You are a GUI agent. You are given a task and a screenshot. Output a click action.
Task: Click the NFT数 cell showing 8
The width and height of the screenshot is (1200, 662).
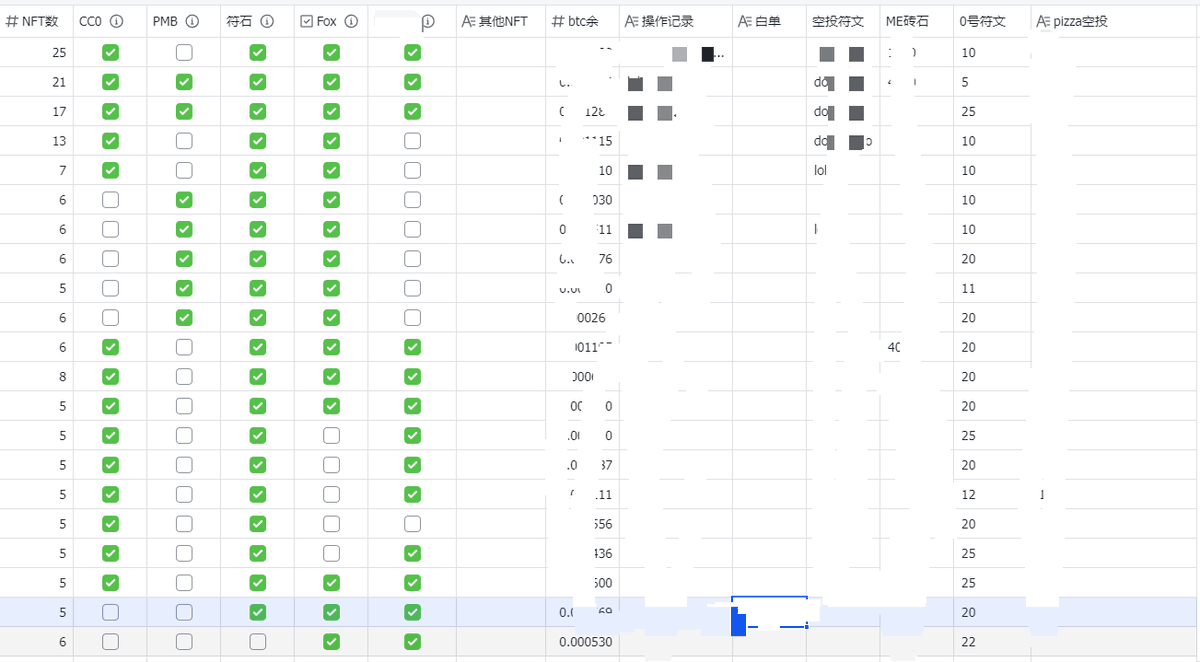pos(37,376)
